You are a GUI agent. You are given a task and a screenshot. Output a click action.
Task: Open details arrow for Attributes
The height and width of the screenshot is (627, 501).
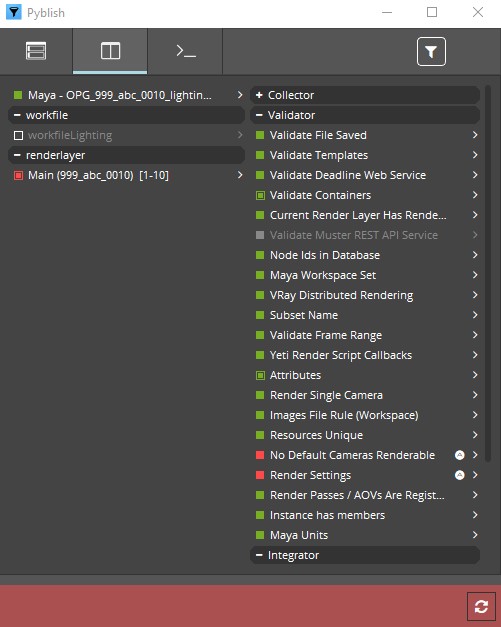point(475,375)
